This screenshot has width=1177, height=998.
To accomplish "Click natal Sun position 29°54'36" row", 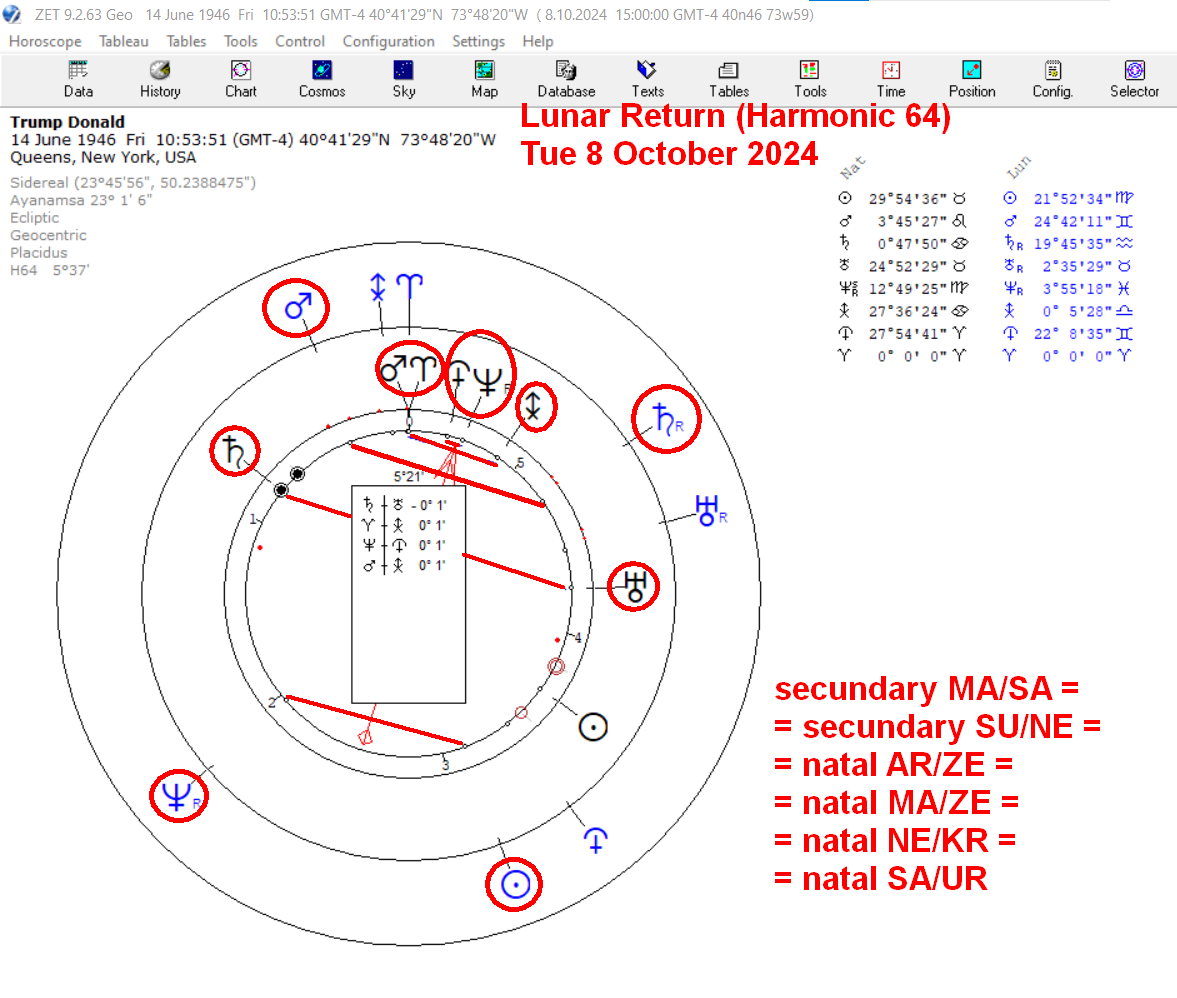I will (x=903, y=199).
